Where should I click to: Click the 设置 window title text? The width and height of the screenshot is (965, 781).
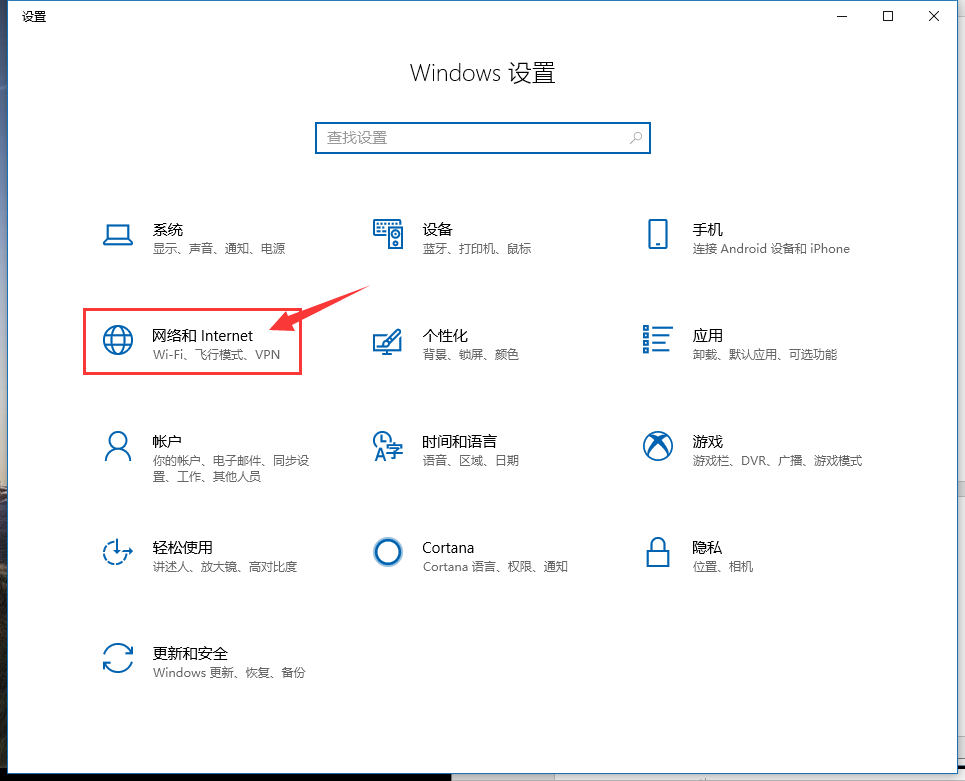point(34,17)
